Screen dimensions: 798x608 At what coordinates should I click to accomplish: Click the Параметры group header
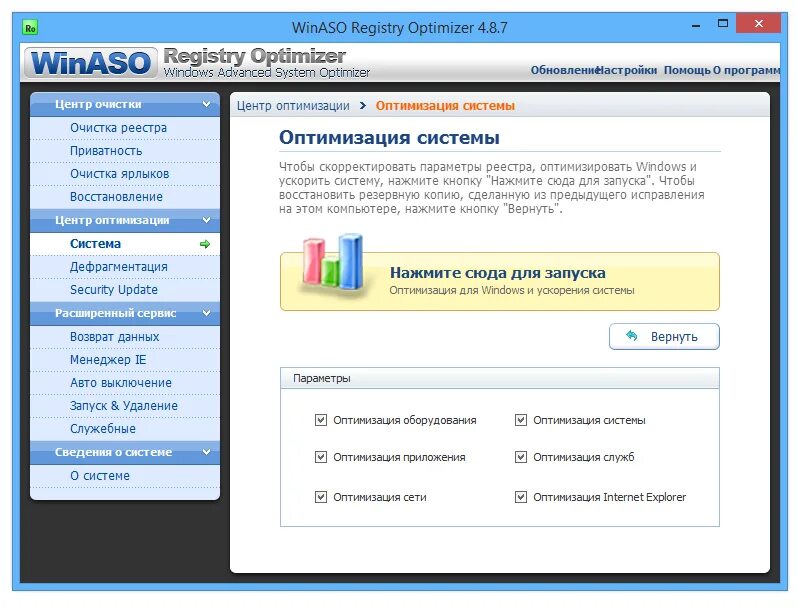(500, 379)
